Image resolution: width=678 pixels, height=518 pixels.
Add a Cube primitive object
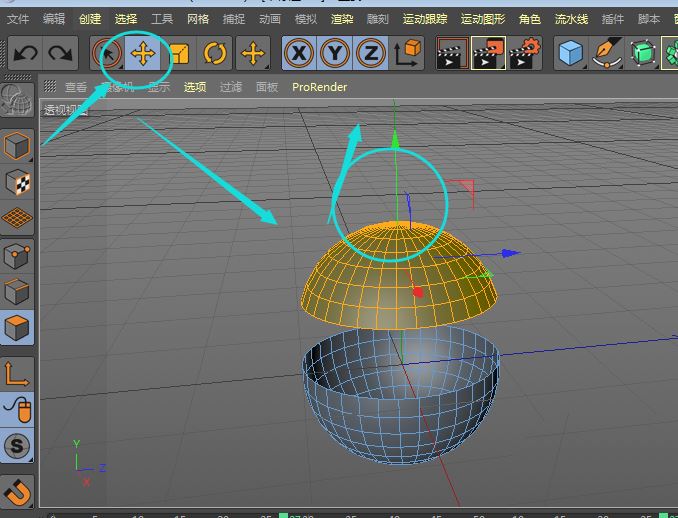(x=571, y=54)
